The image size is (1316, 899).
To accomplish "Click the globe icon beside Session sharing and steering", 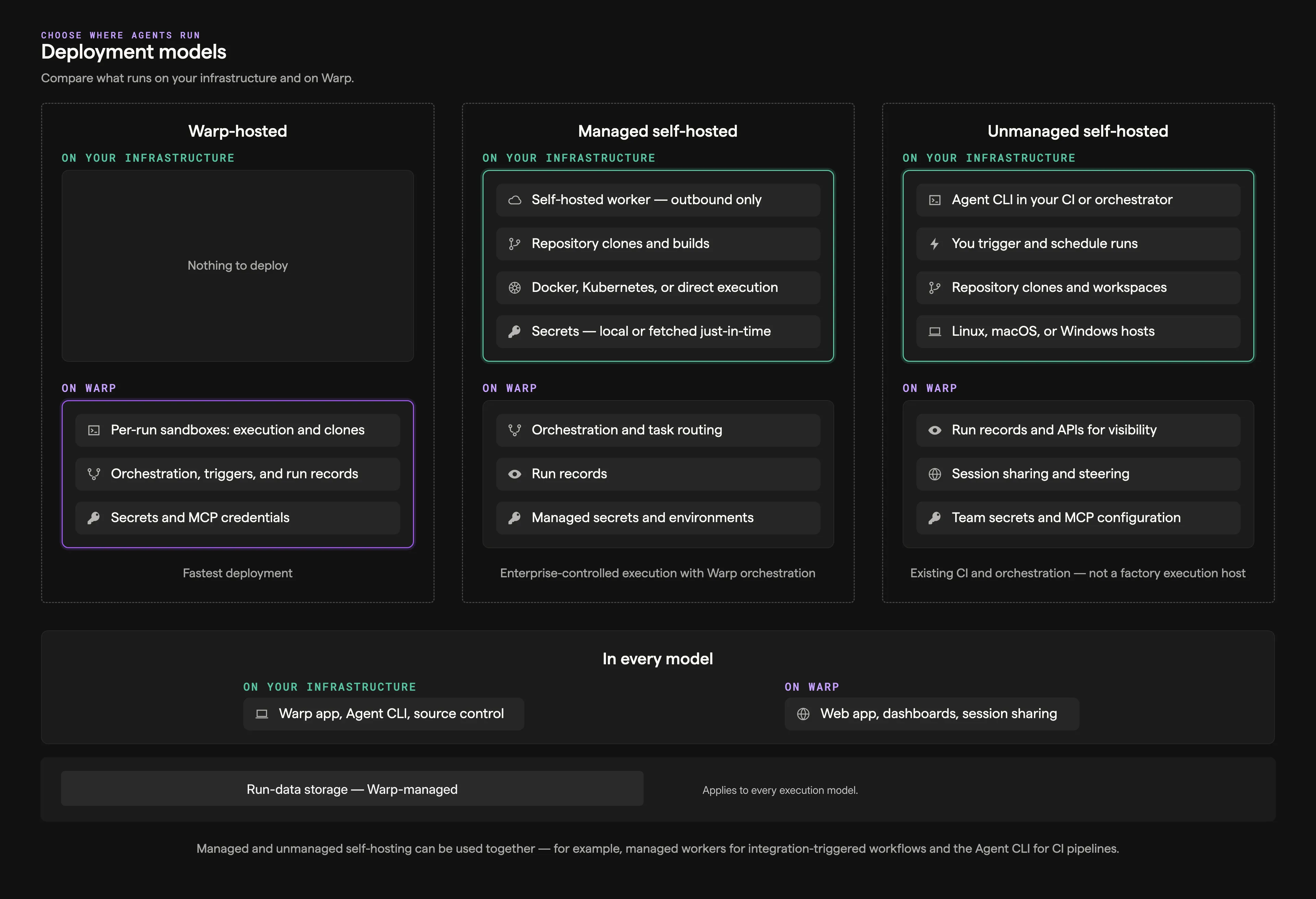I will (934, 474).
